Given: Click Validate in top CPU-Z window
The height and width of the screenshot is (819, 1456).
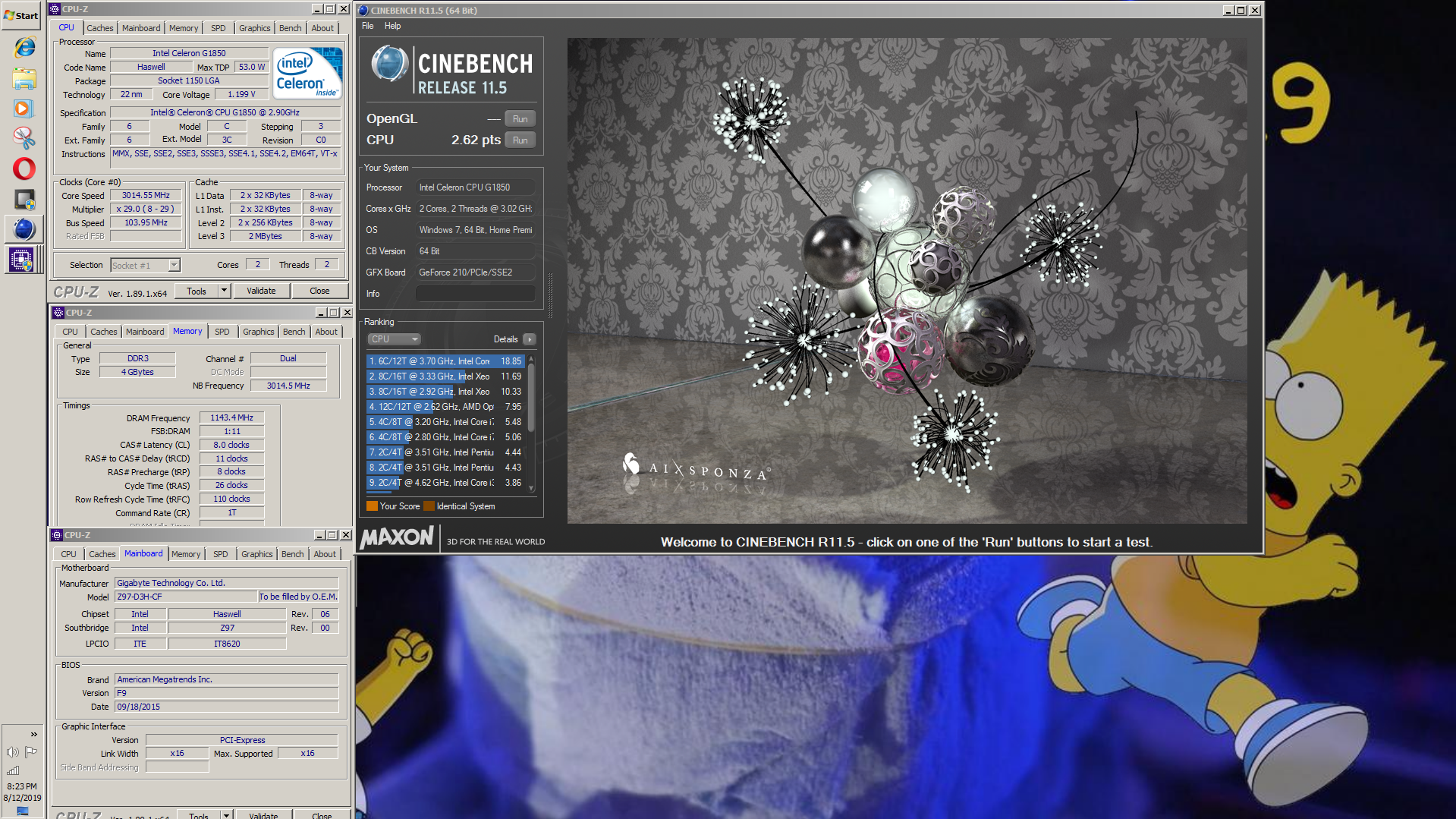Looking at the screenshot, I should pos(261,291).
